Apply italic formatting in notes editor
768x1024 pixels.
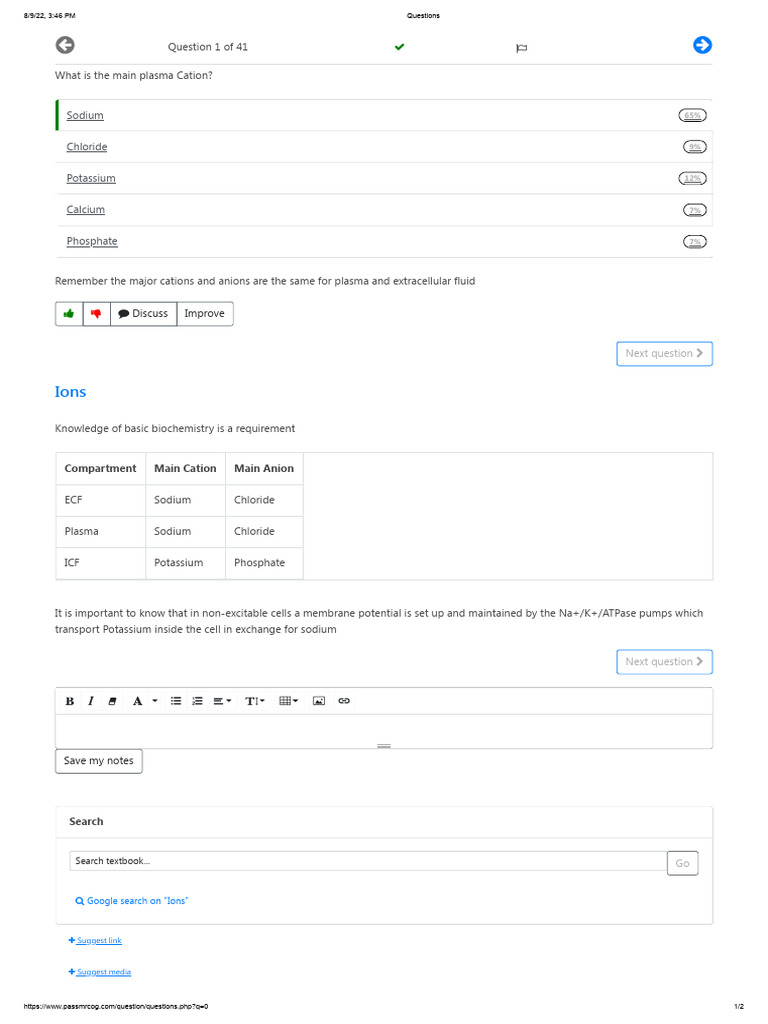pyautogui.click(x=90, y=701)
